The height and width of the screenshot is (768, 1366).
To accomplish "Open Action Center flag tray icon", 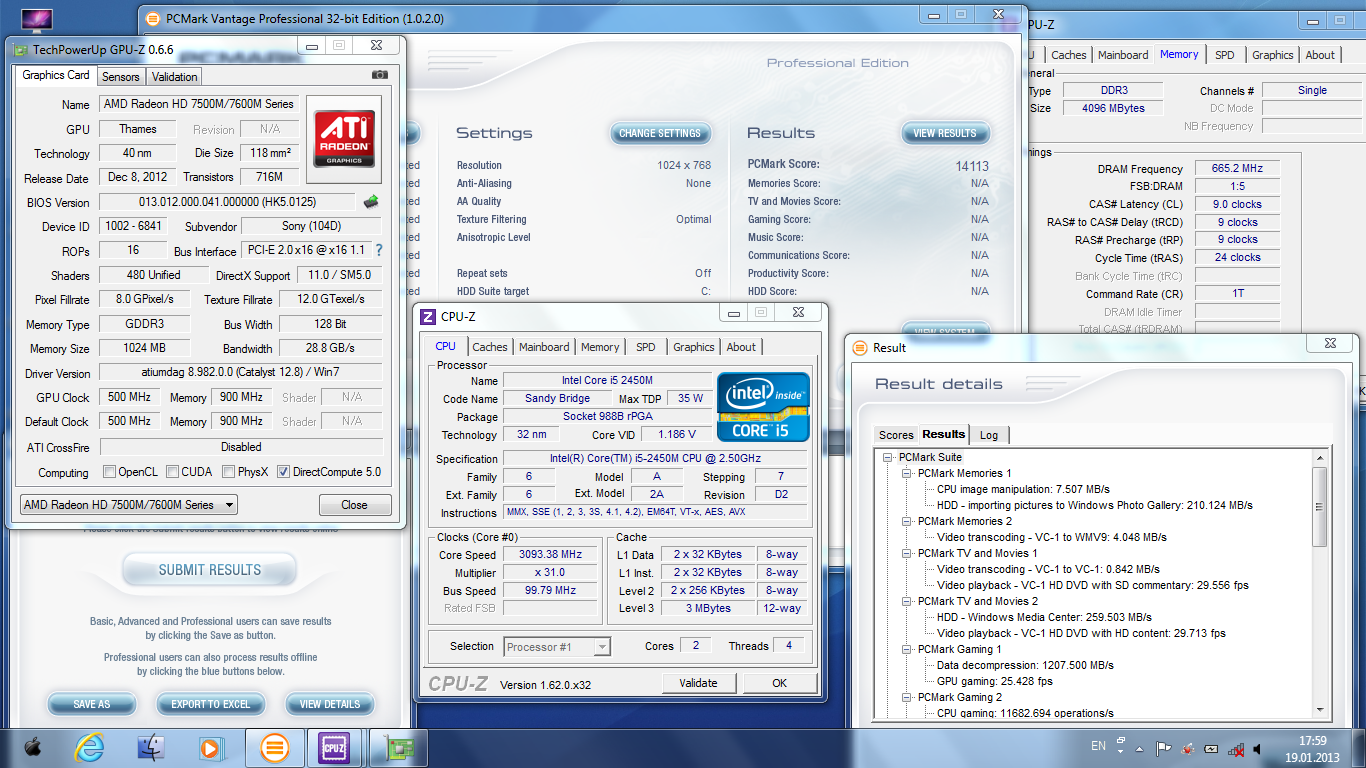I will [x=1163, y=747].
